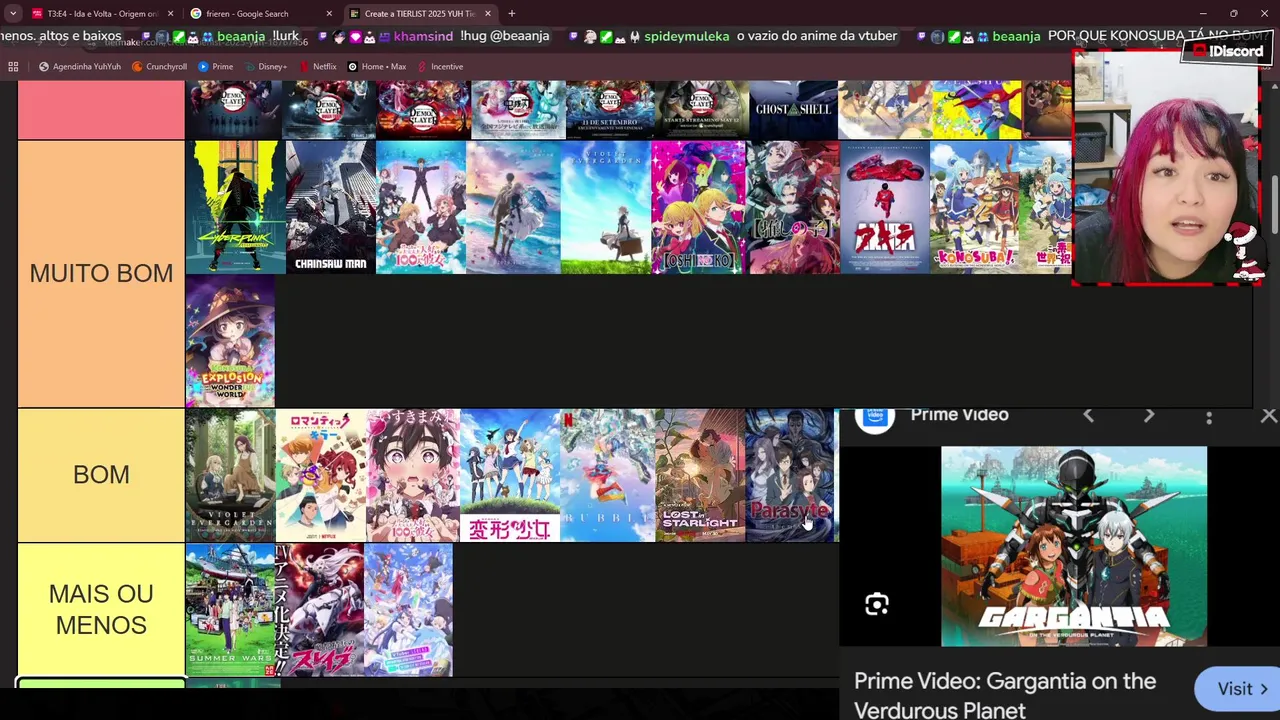
Task: Open the Netflix bookmark
Action: pos(317,67)
